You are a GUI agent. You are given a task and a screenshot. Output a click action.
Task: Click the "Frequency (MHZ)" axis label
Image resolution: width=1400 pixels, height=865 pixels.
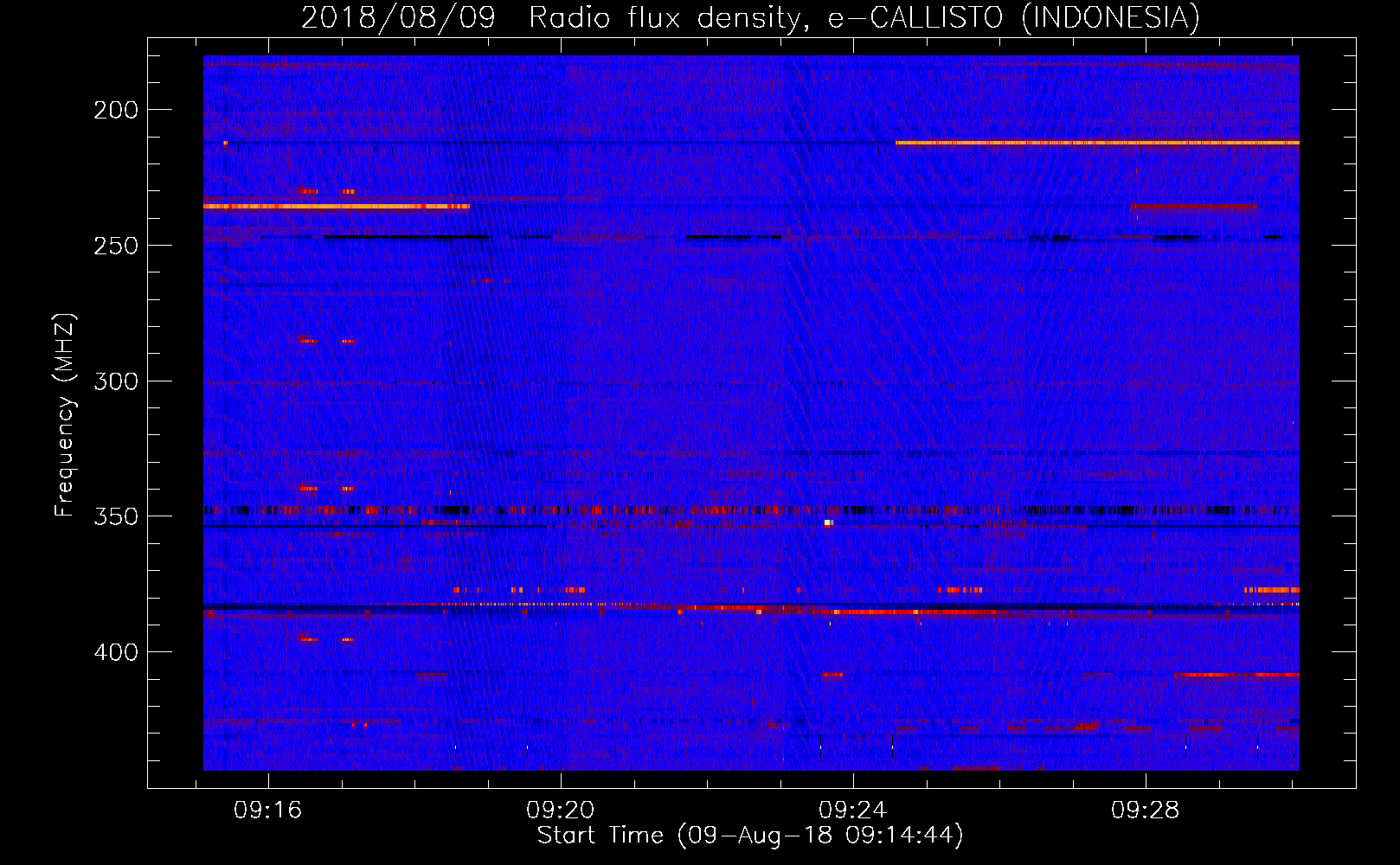(65, 415)
